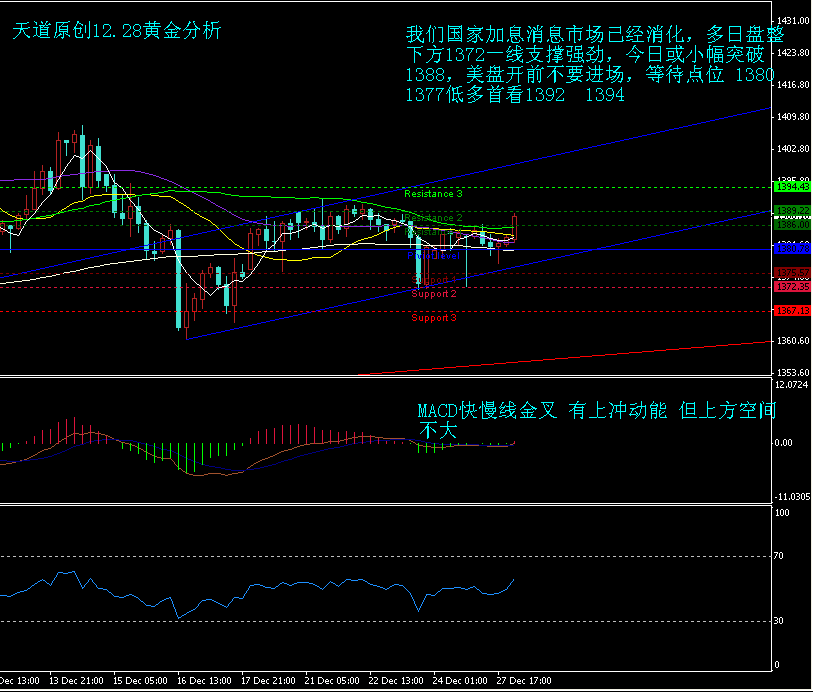Select the Support 3 level label
The image size is (813, 692).
tap(434, 318)
